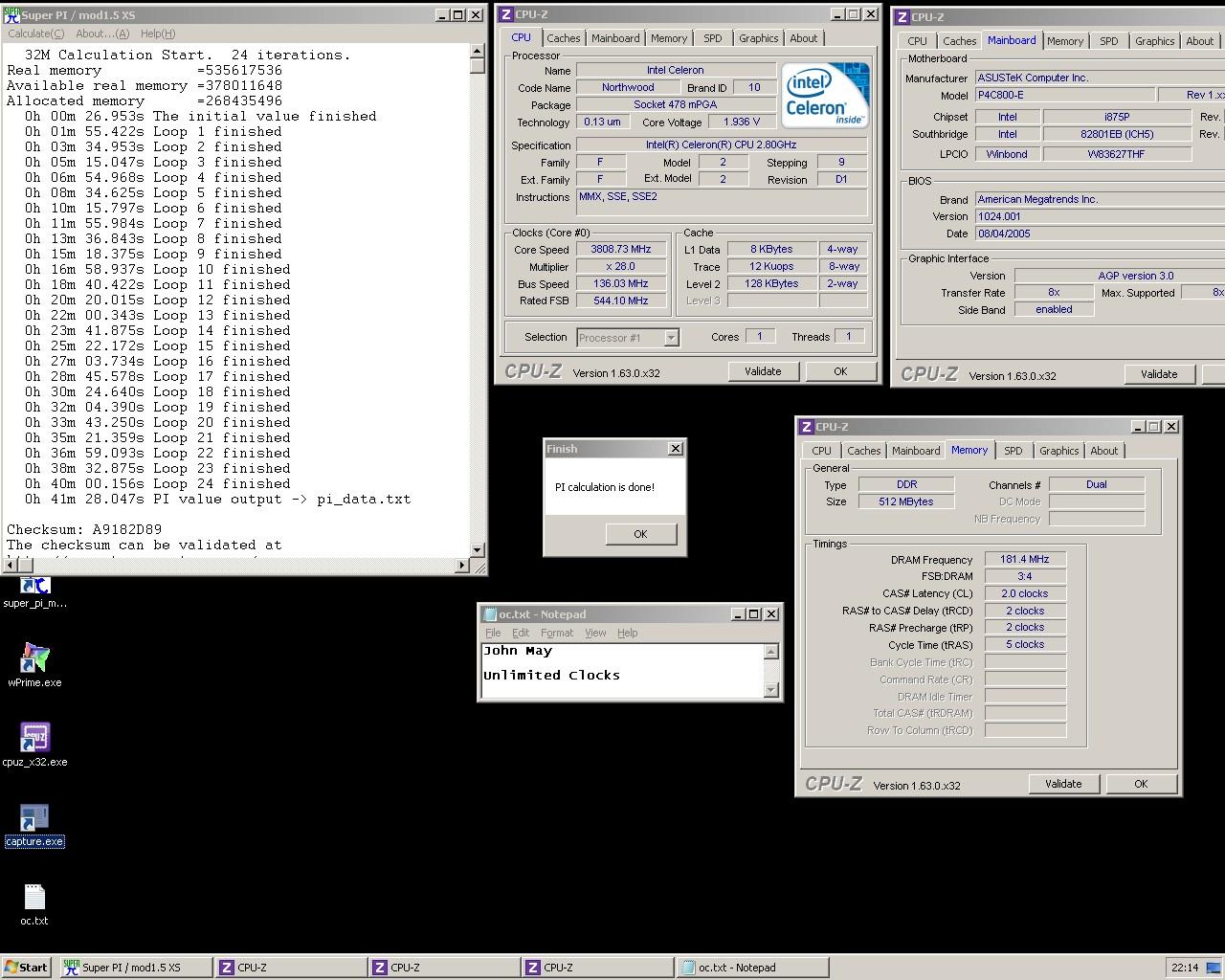The image size is (1225, 980).
Task: Switch to Super PI taskbar button
Action: pyautogui.click(x=135, y=968)
